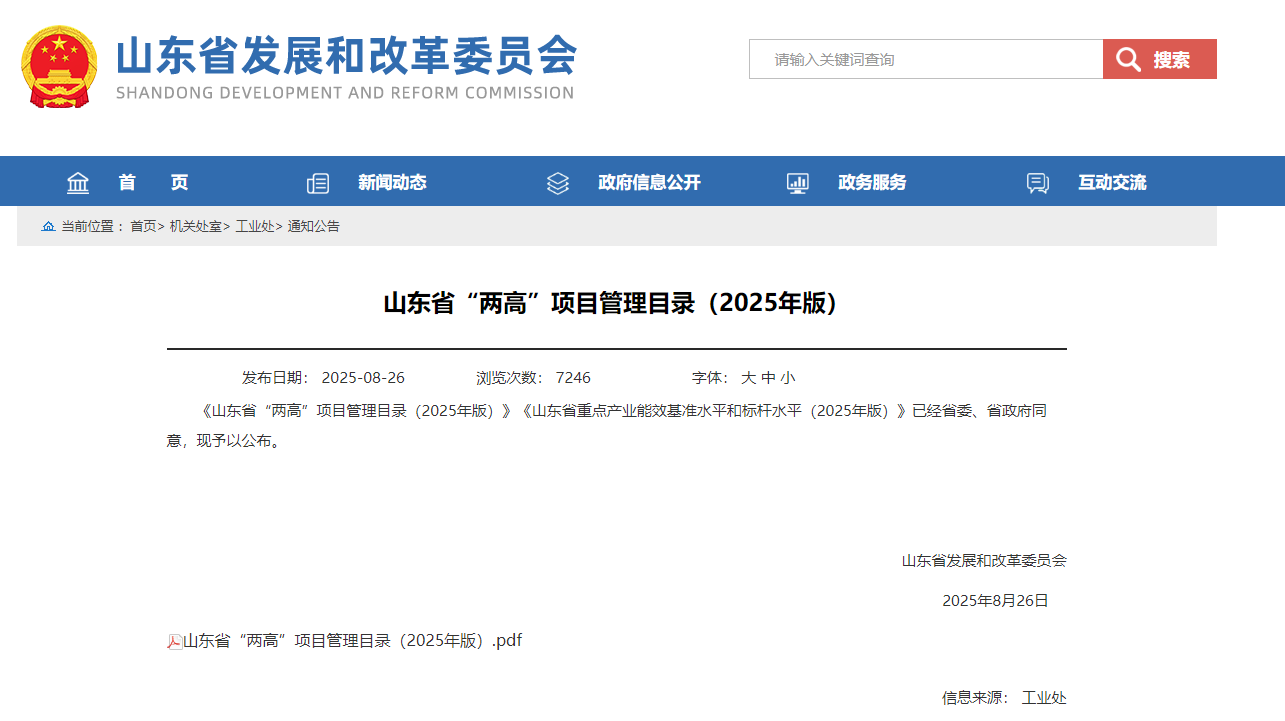Set font size to 小

[x=788, y=378]
